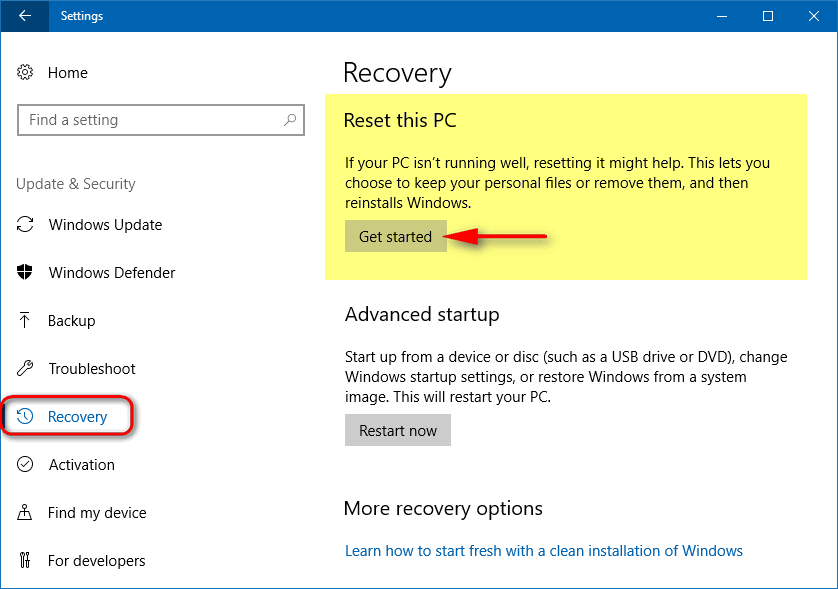
Task: Click the Recovery clock icon
Action: (x=25, y=416)
